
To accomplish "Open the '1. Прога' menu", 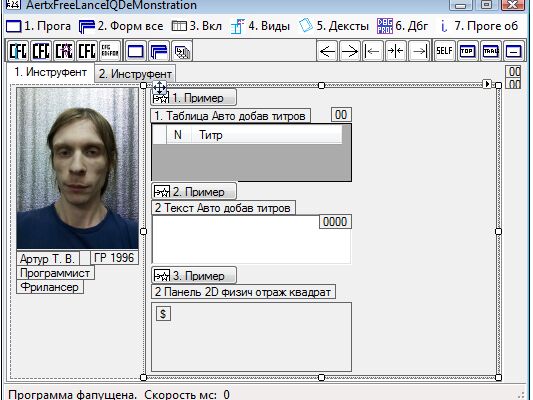I will coord(38,26).
